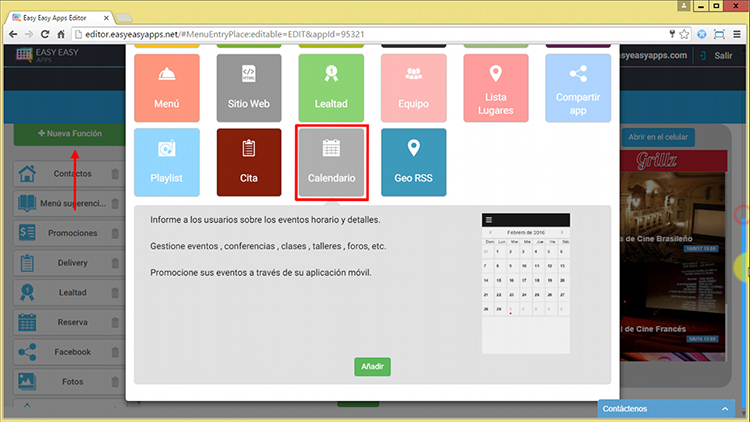
Task: Delete the Delivery entry trash icon
Action: (x=115, y=263)
